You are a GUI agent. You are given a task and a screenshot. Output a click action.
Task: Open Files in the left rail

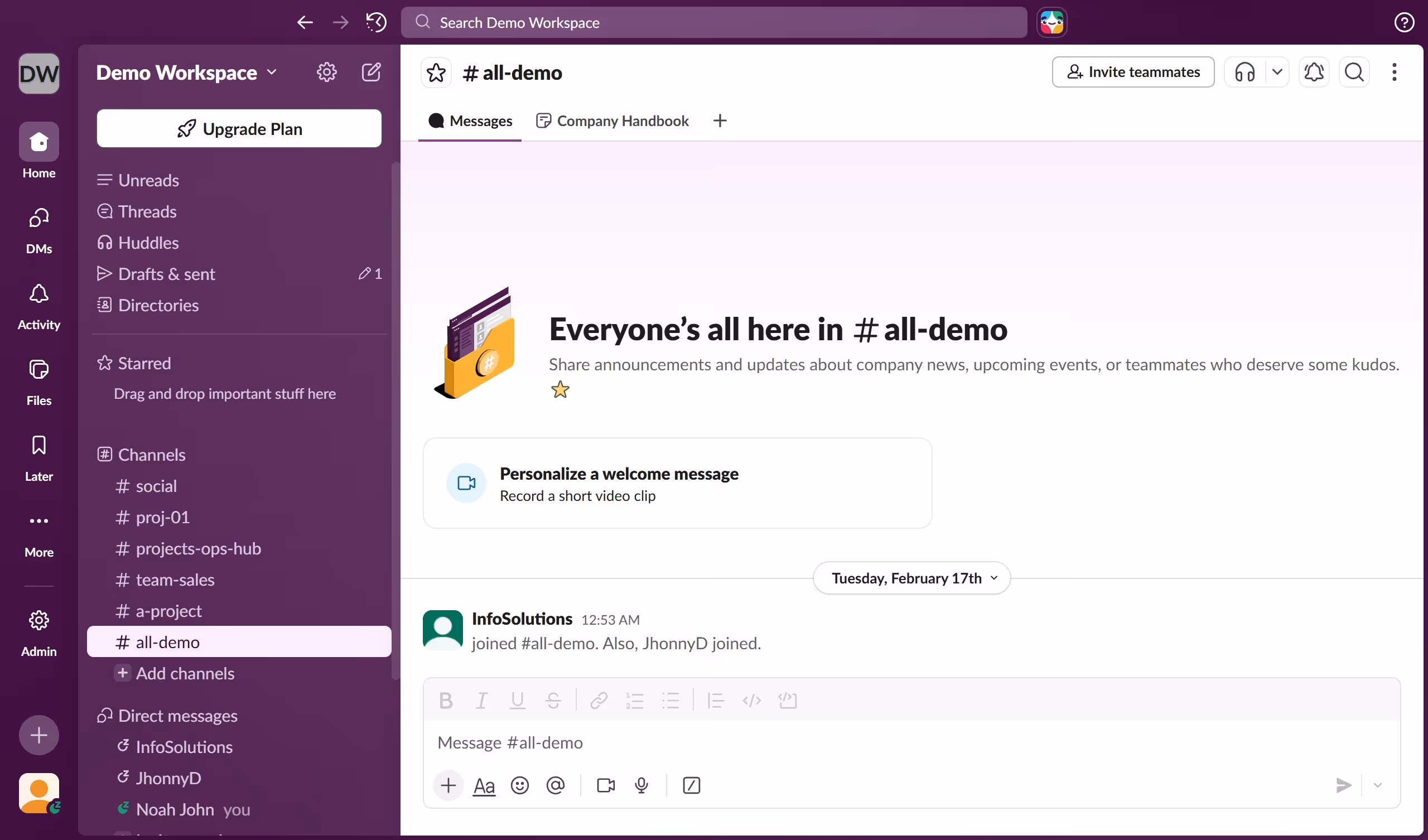pos(38,382)
